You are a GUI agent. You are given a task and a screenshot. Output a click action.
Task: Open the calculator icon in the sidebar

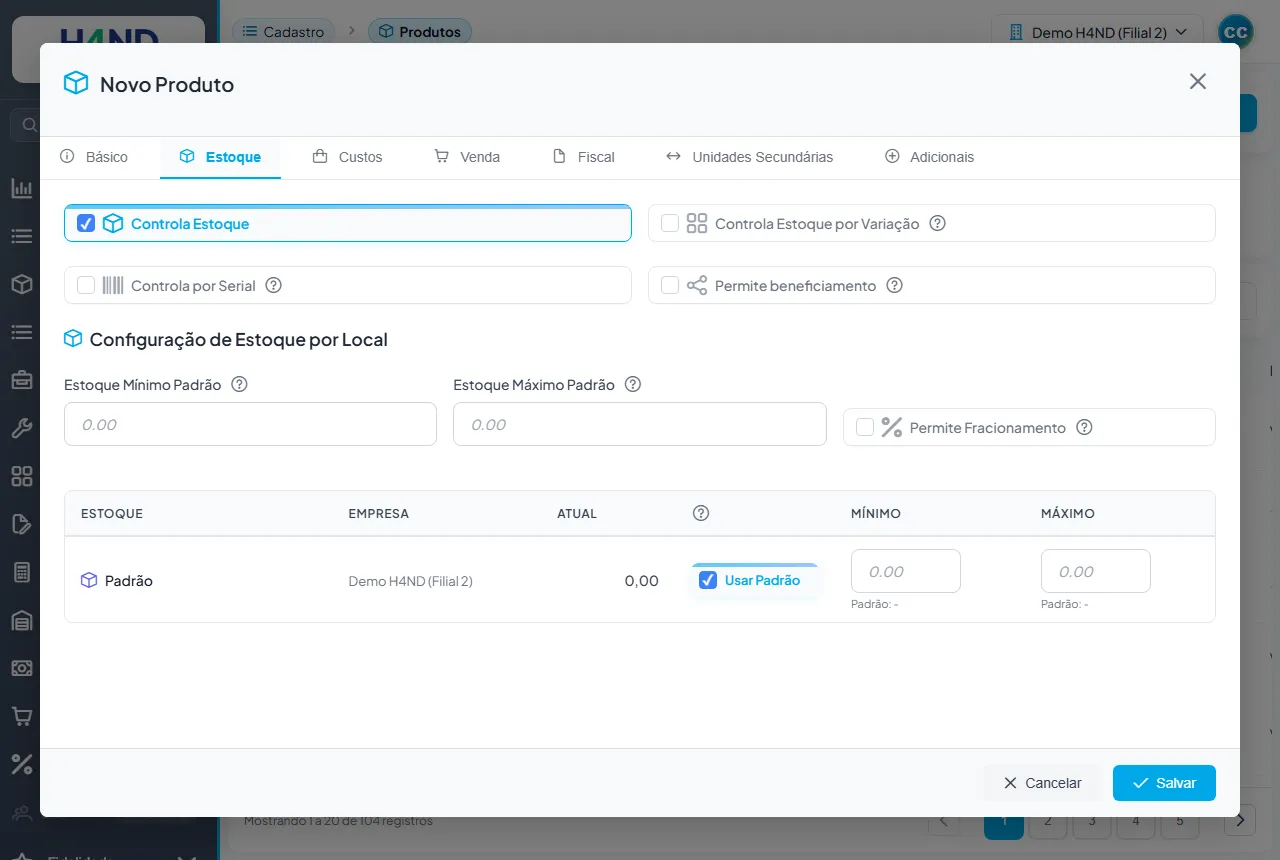[21, 572]
